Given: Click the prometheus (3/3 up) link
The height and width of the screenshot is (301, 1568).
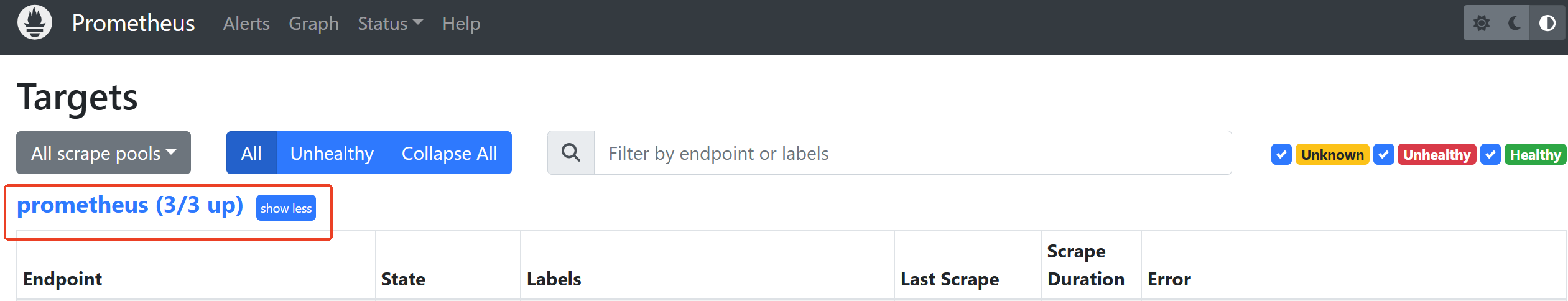Looking at the screenshot, I should (130, 205).
